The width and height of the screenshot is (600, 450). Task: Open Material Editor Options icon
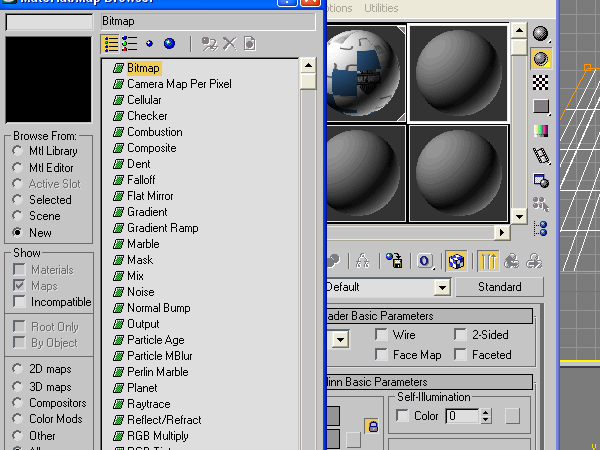click(541, 180)
